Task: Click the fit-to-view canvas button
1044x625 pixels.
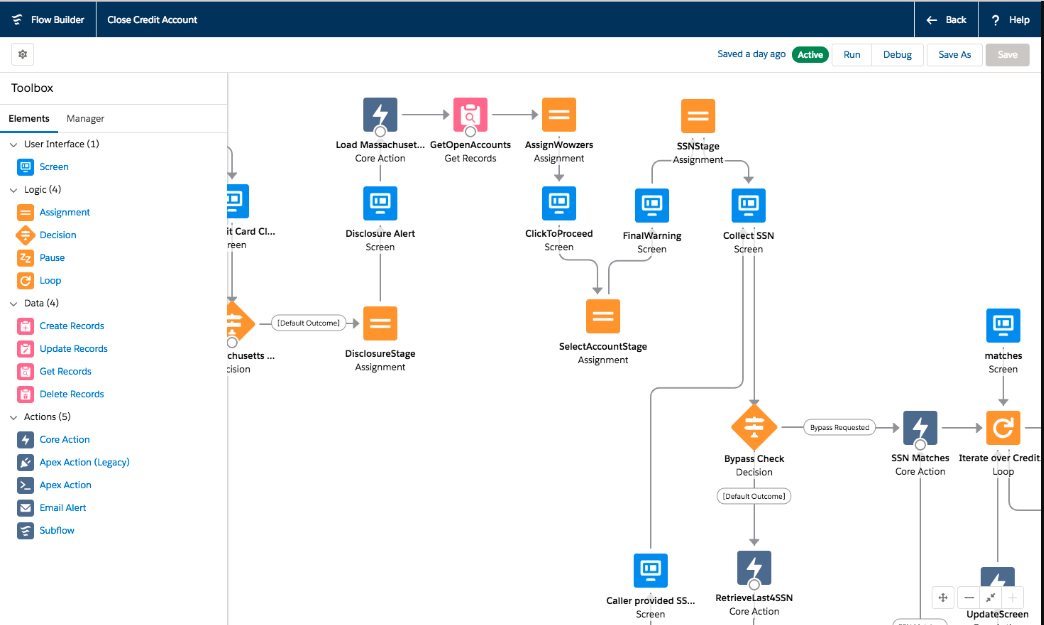Action: [x=991, y=597]
